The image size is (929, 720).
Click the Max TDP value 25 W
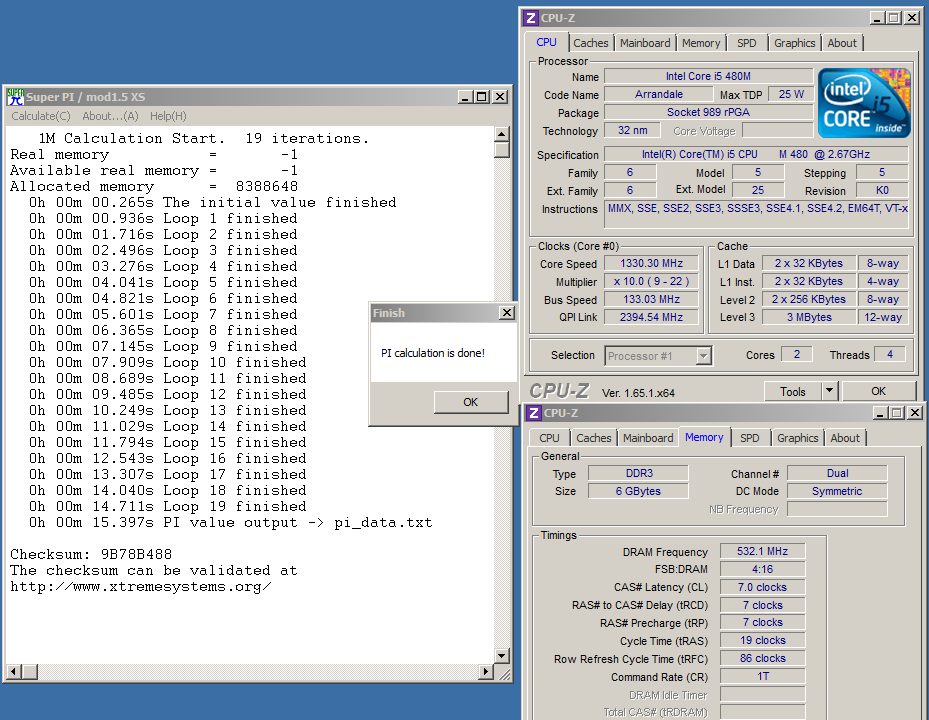point(791,94)
